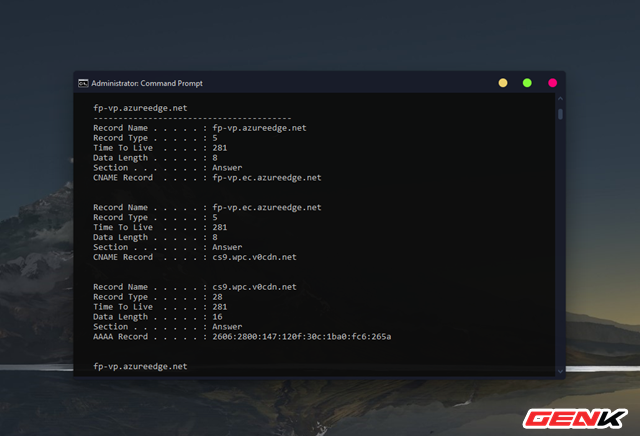Click the top fp-vp.azureedge.net header line
Image resolution: width=640 pixels, height=436 pixels.
coord(140,108)
